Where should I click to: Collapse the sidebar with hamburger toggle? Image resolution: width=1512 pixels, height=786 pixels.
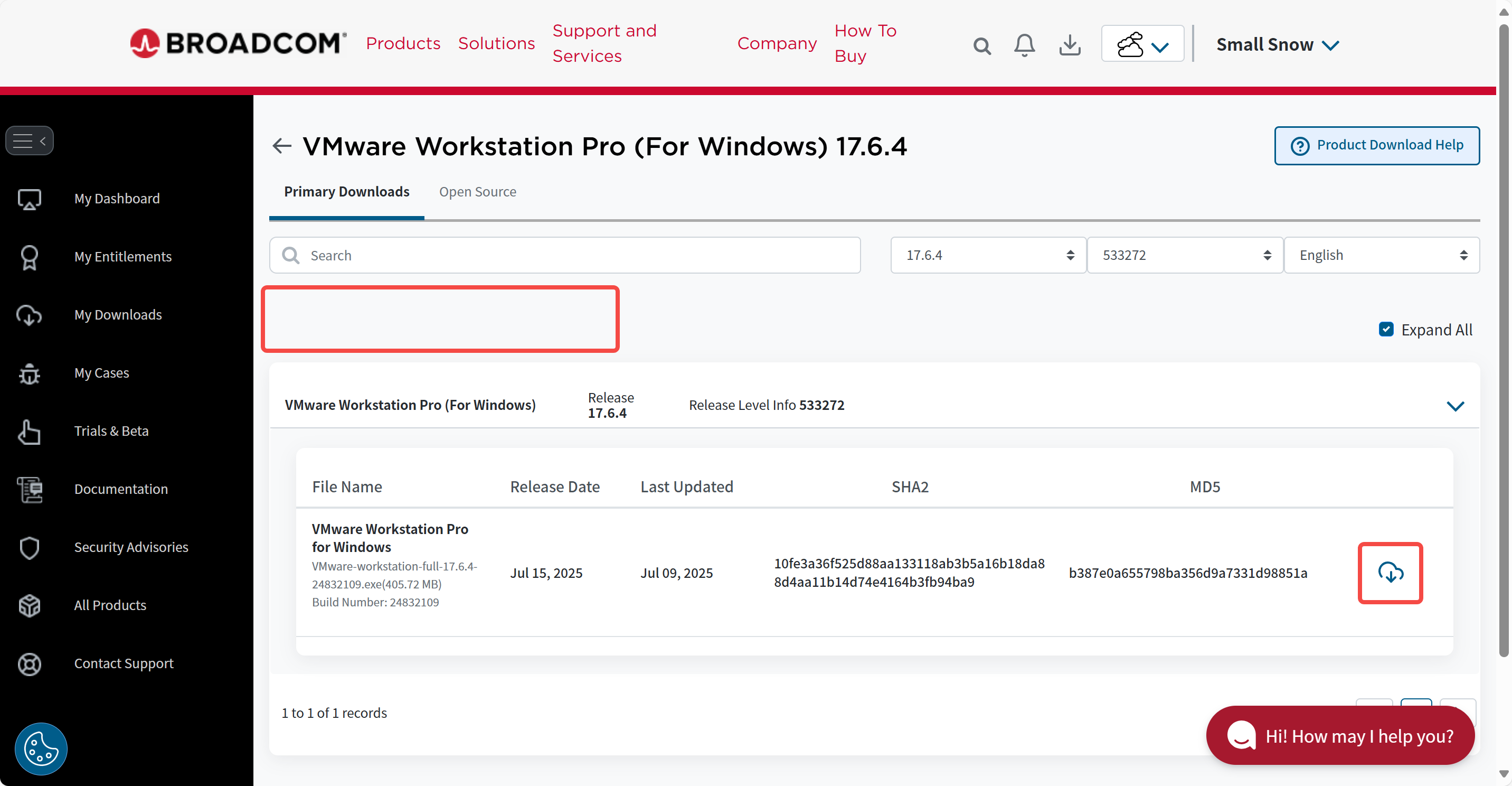(30, 141)
